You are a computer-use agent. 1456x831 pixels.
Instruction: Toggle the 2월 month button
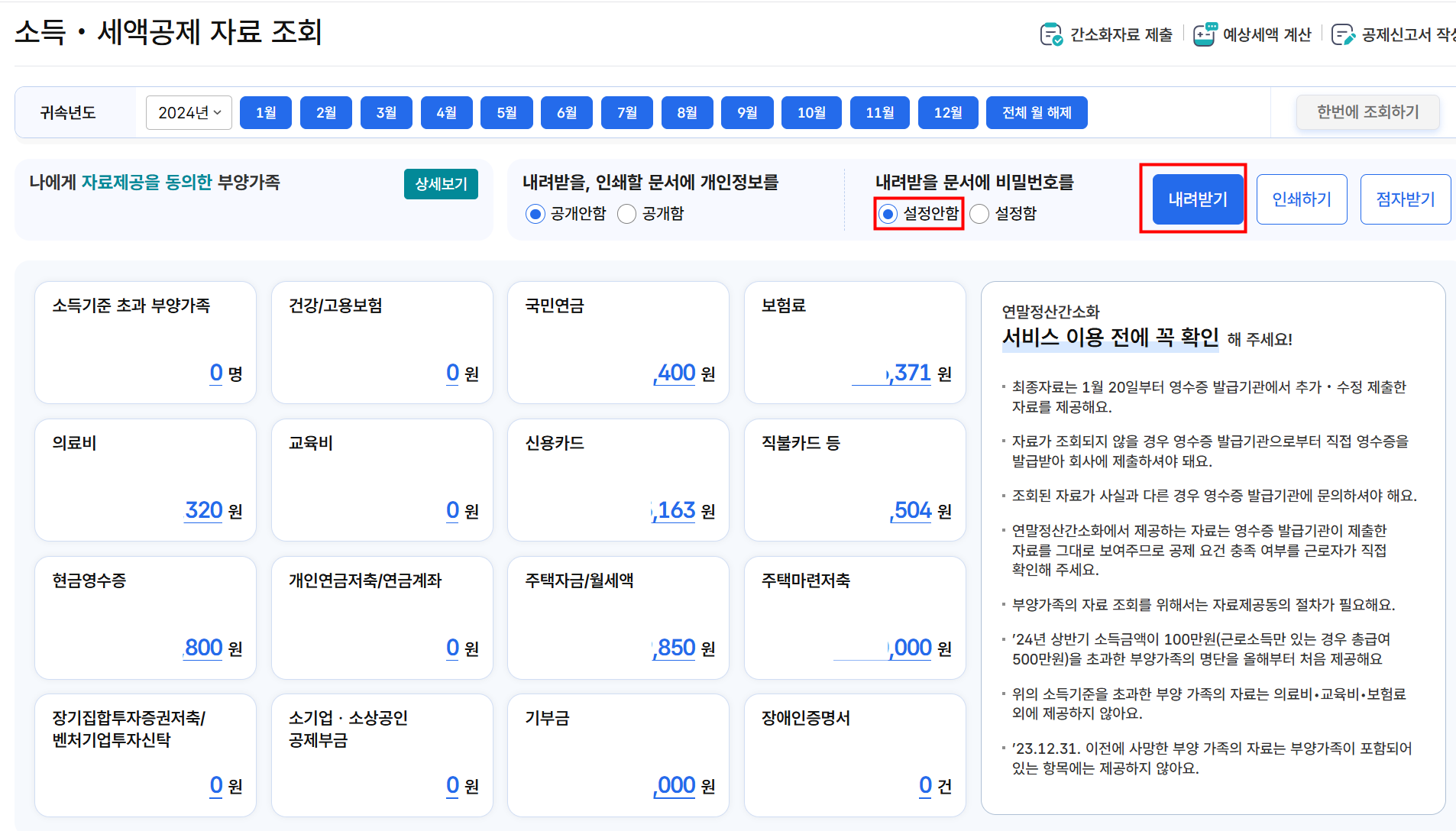[326, 112]
